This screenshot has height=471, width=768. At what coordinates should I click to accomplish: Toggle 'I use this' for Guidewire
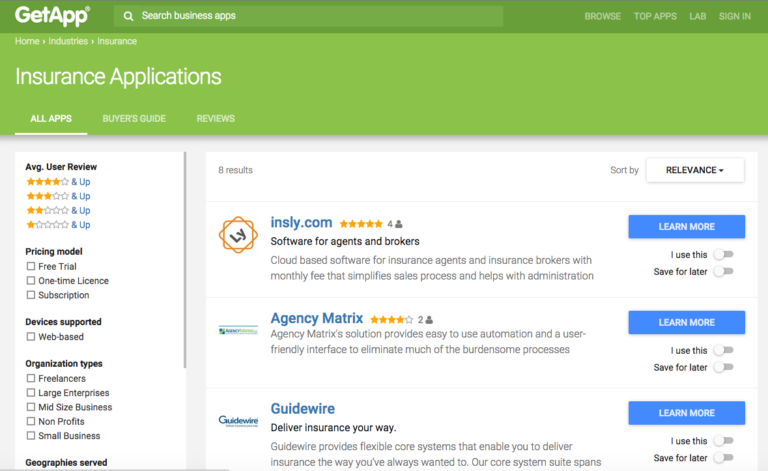point(723,441)
